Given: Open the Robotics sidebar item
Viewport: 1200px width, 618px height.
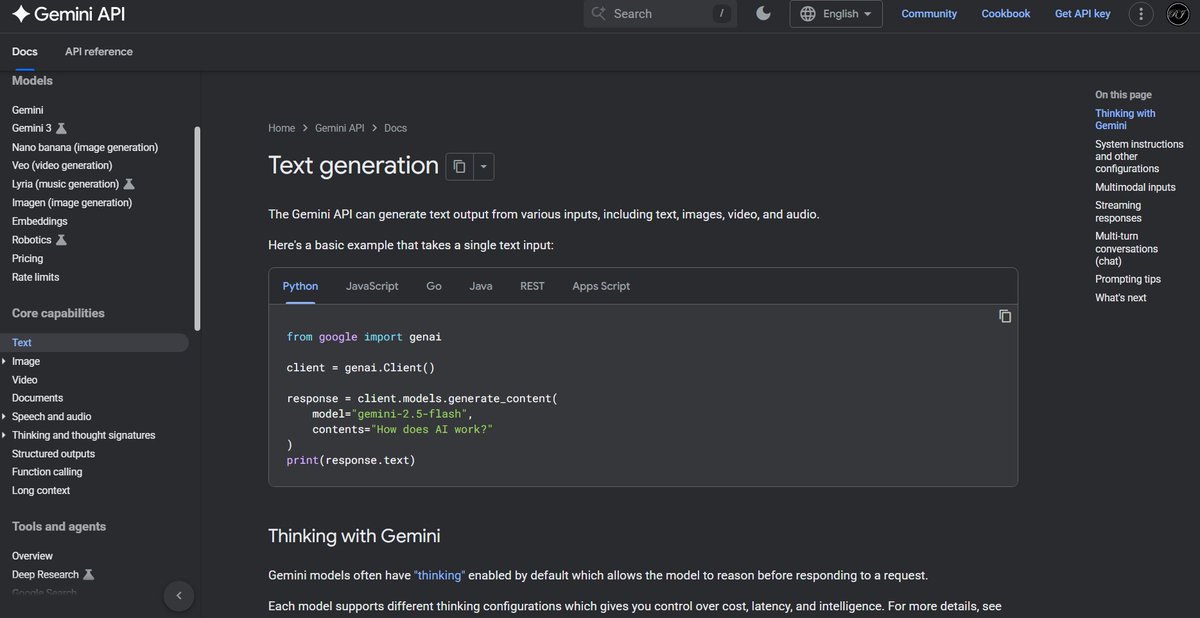Looking at the screenshot, I should (31, 240).
